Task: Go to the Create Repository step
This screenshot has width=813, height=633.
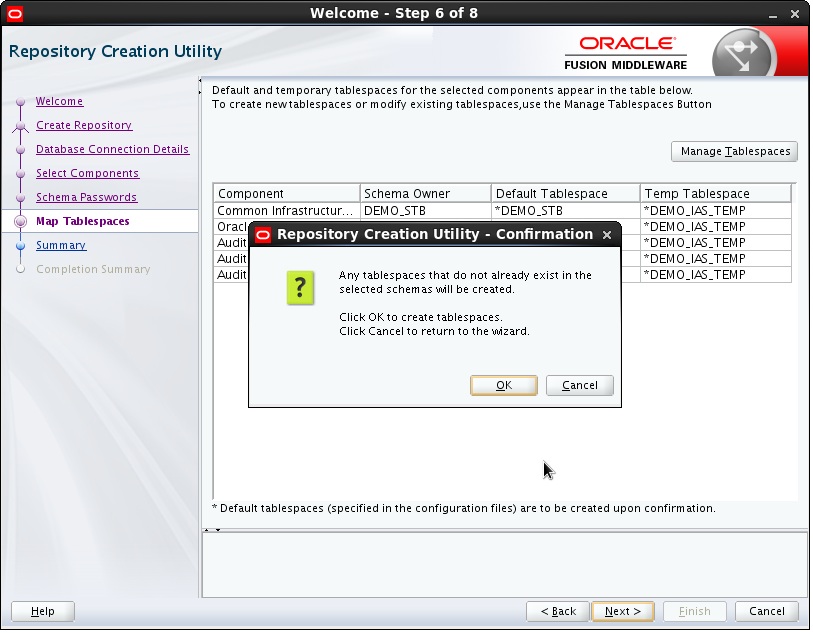Action: 84,125
